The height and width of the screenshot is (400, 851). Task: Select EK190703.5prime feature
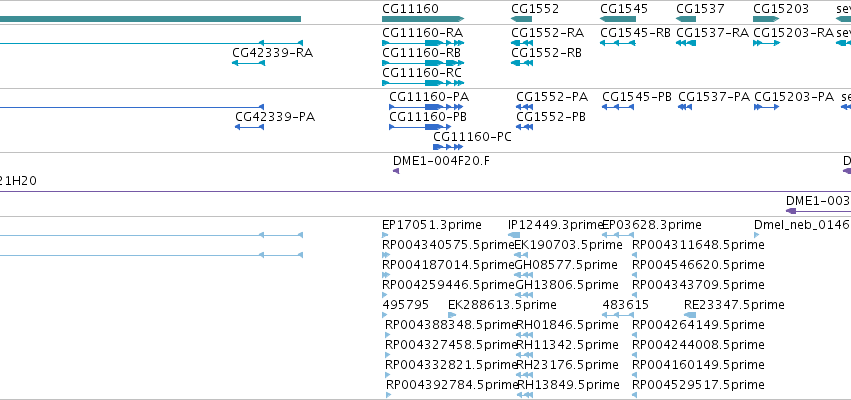pyautogui.click(x=568, y=245)
